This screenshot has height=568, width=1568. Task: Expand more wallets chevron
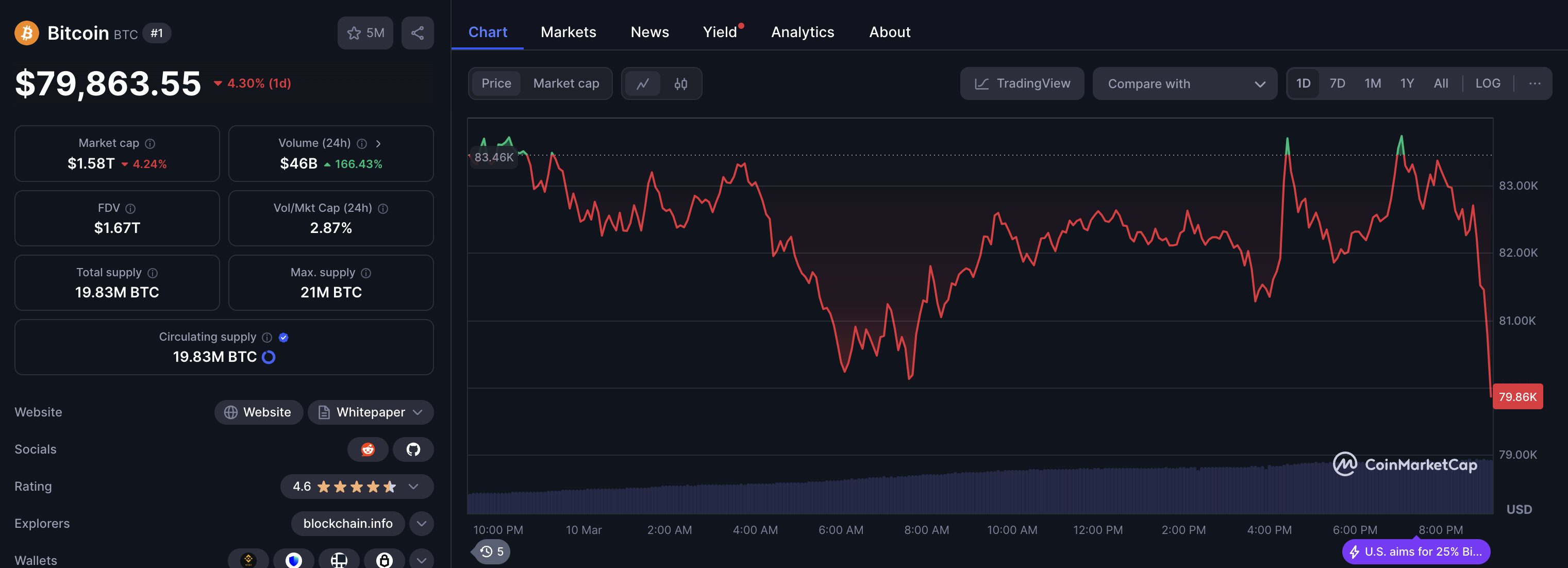click(x=421, y=560)
